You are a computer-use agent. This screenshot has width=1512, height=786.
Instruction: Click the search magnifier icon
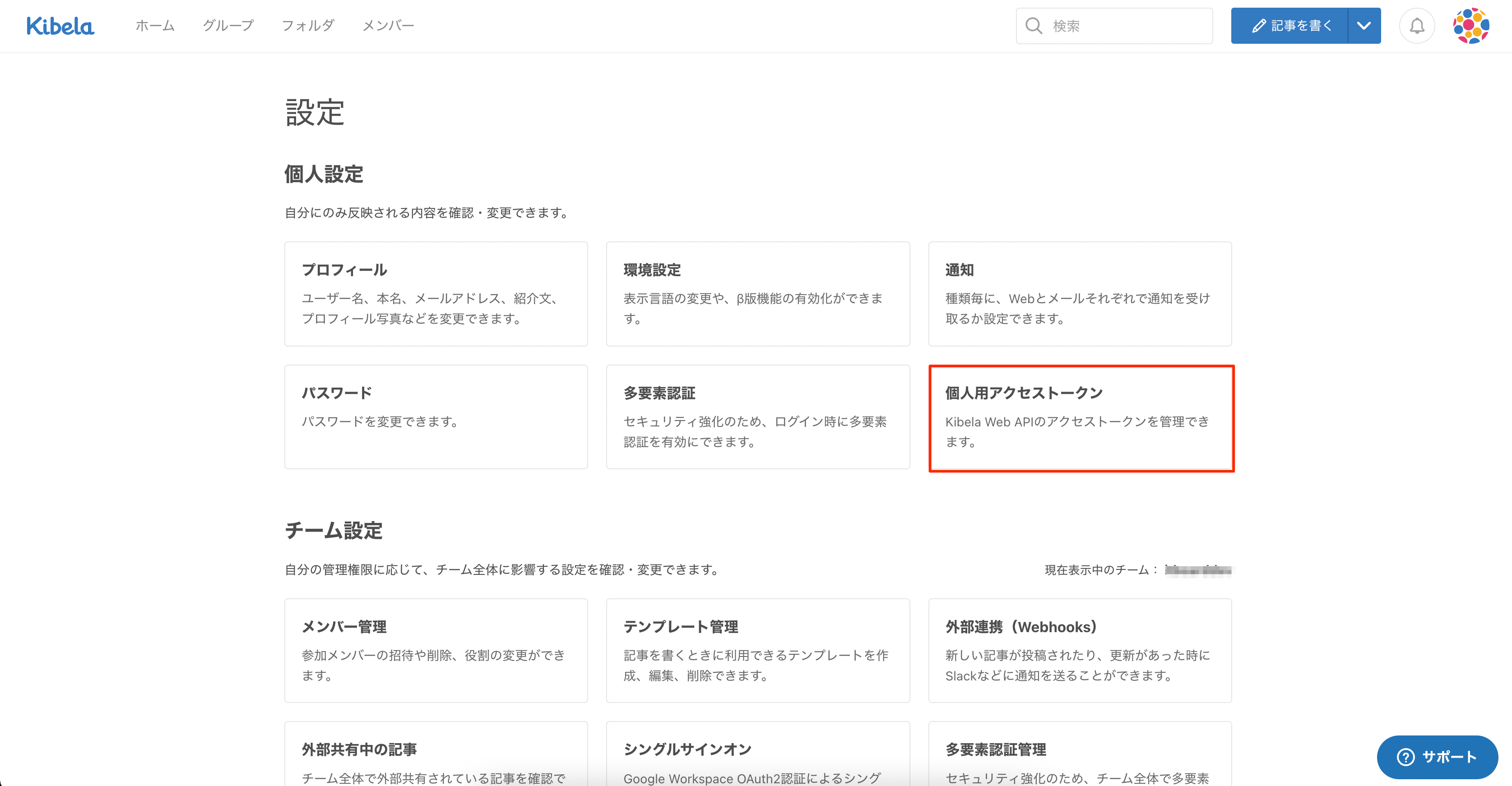pos(1034,26)
